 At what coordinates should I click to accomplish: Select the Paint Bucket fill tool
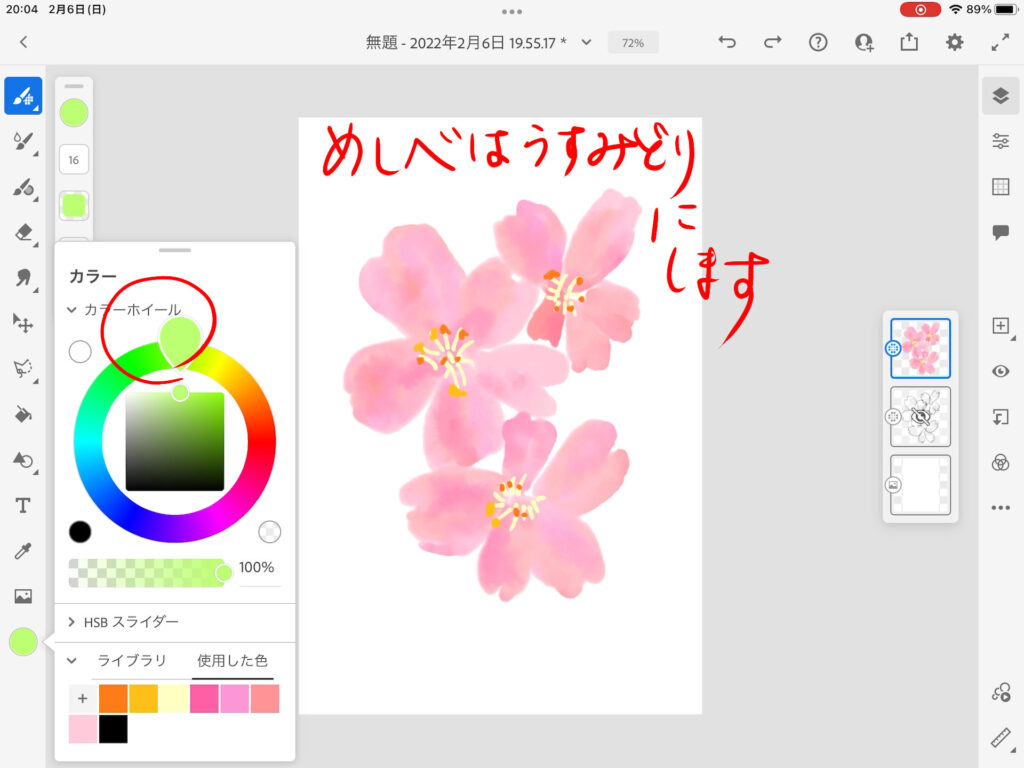(23, 414)
